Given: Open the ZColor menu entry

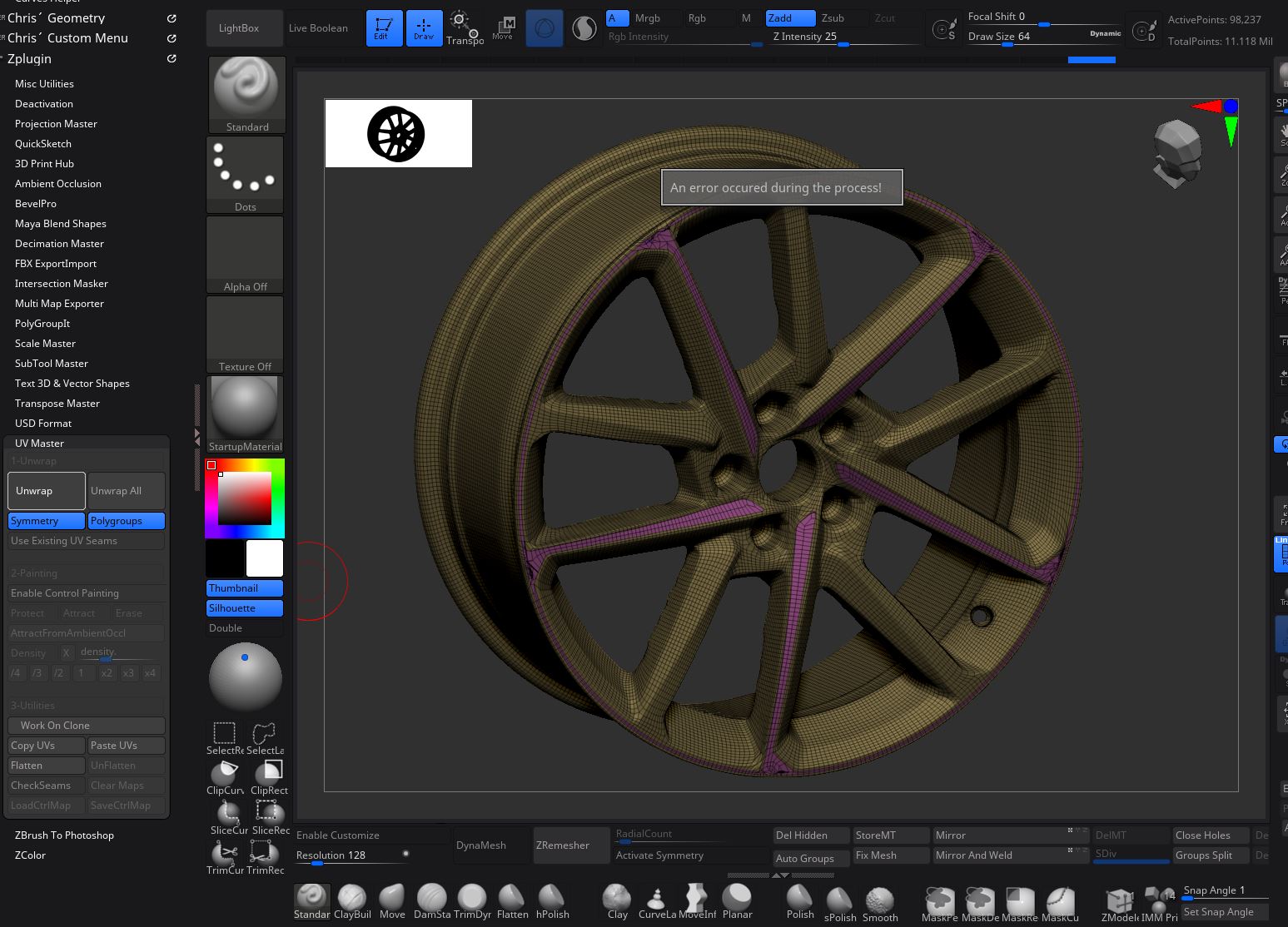Looking at the screenshot, I should click(x=30, y=855).
